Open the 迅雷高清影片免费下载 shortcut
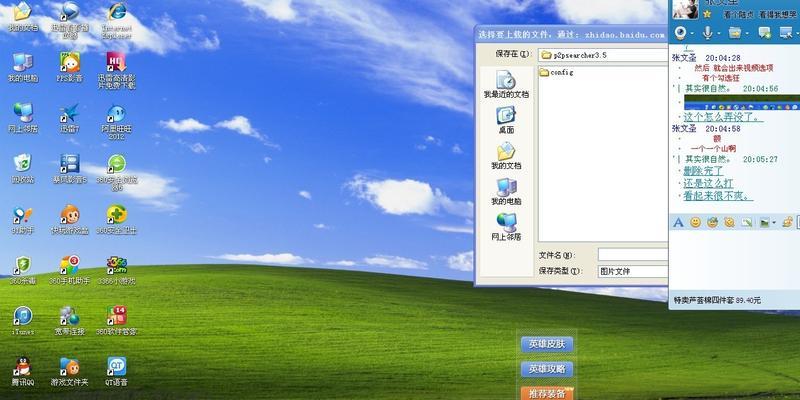This screenshot has height=400, width=800. (116, 70)
